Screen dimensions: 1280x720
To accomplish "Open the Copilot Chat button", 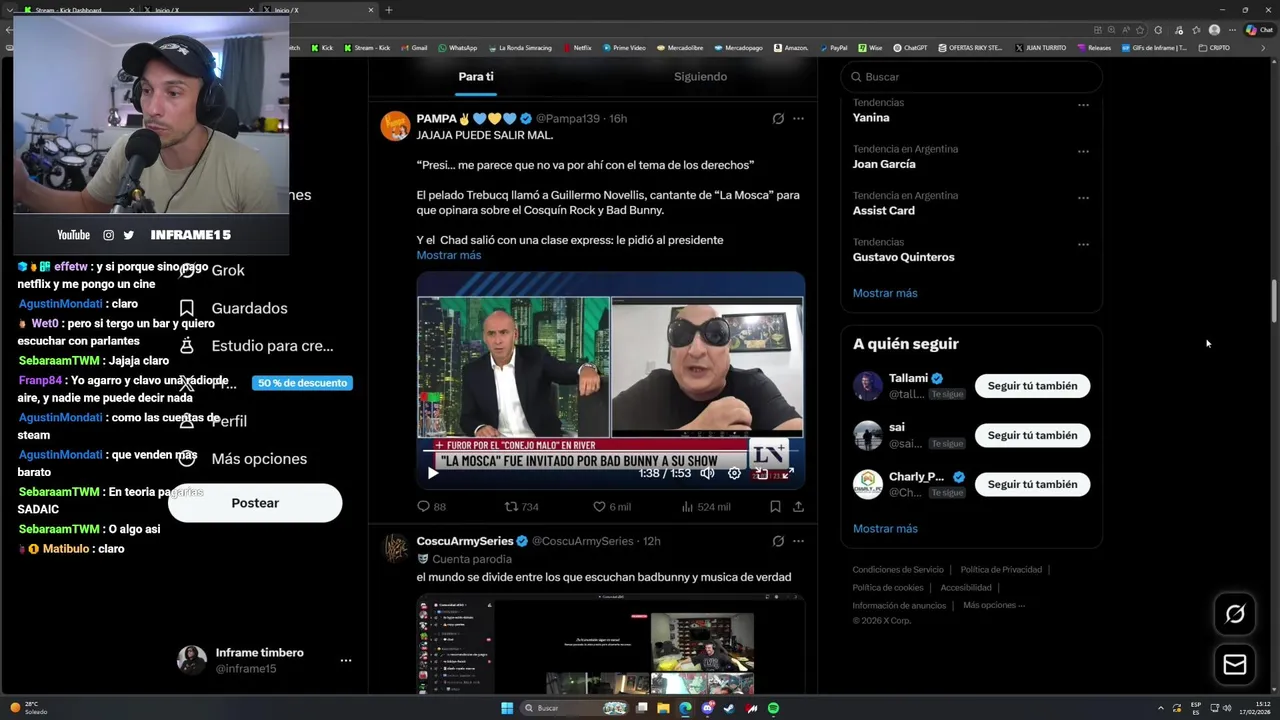I will [1259, 30].
